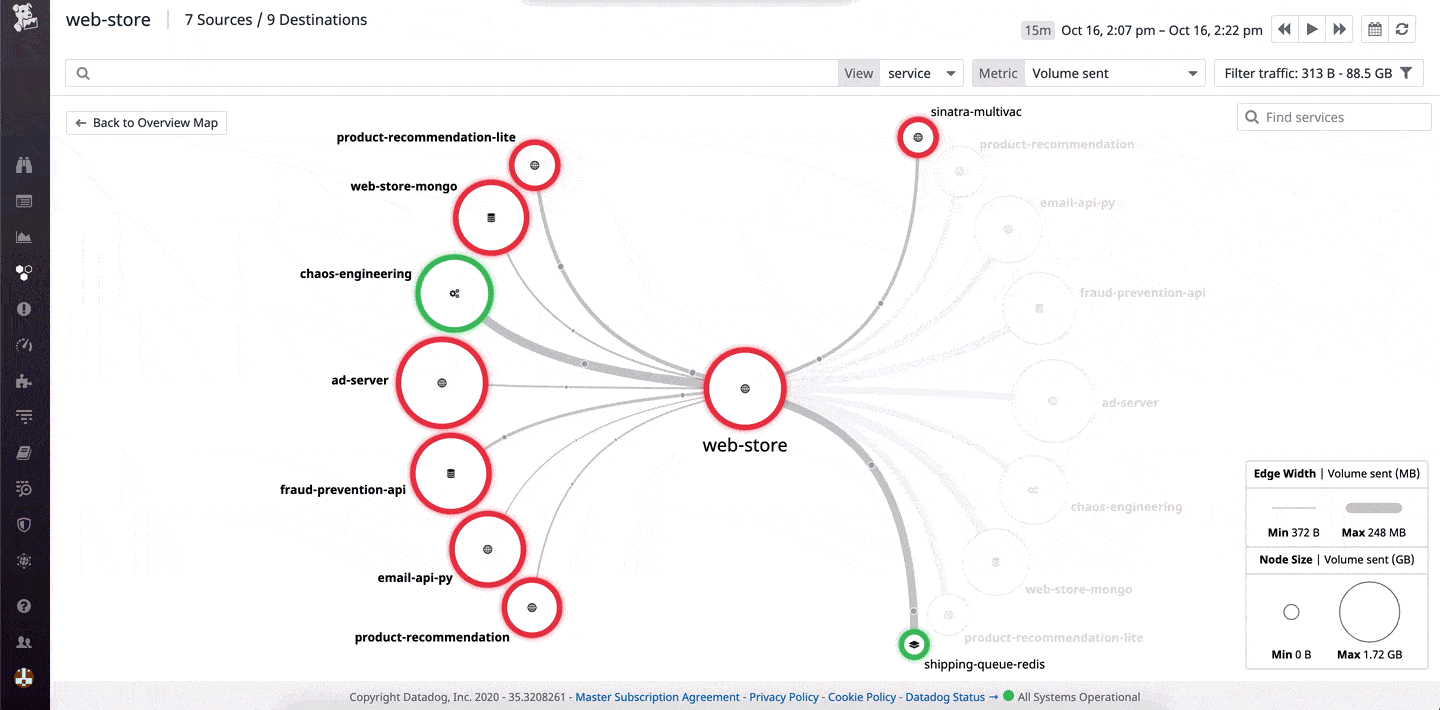Step the time range forward
Screen dimensions: 1440x710
tap(1339, 30)
